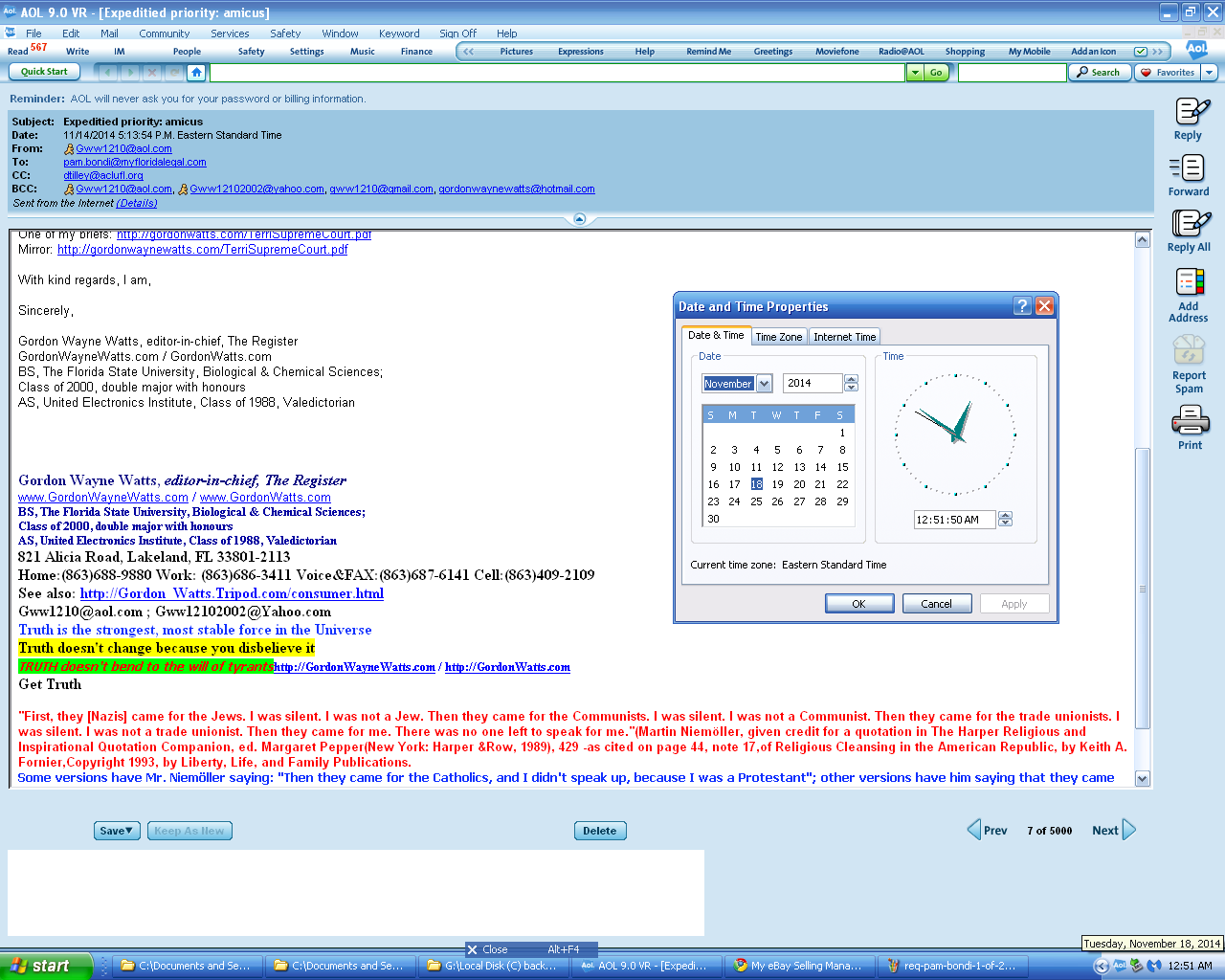This screenshot has height=980, width=1225.
Task: Click the AOL logo icon
Action: click(x=1196, y=49)
